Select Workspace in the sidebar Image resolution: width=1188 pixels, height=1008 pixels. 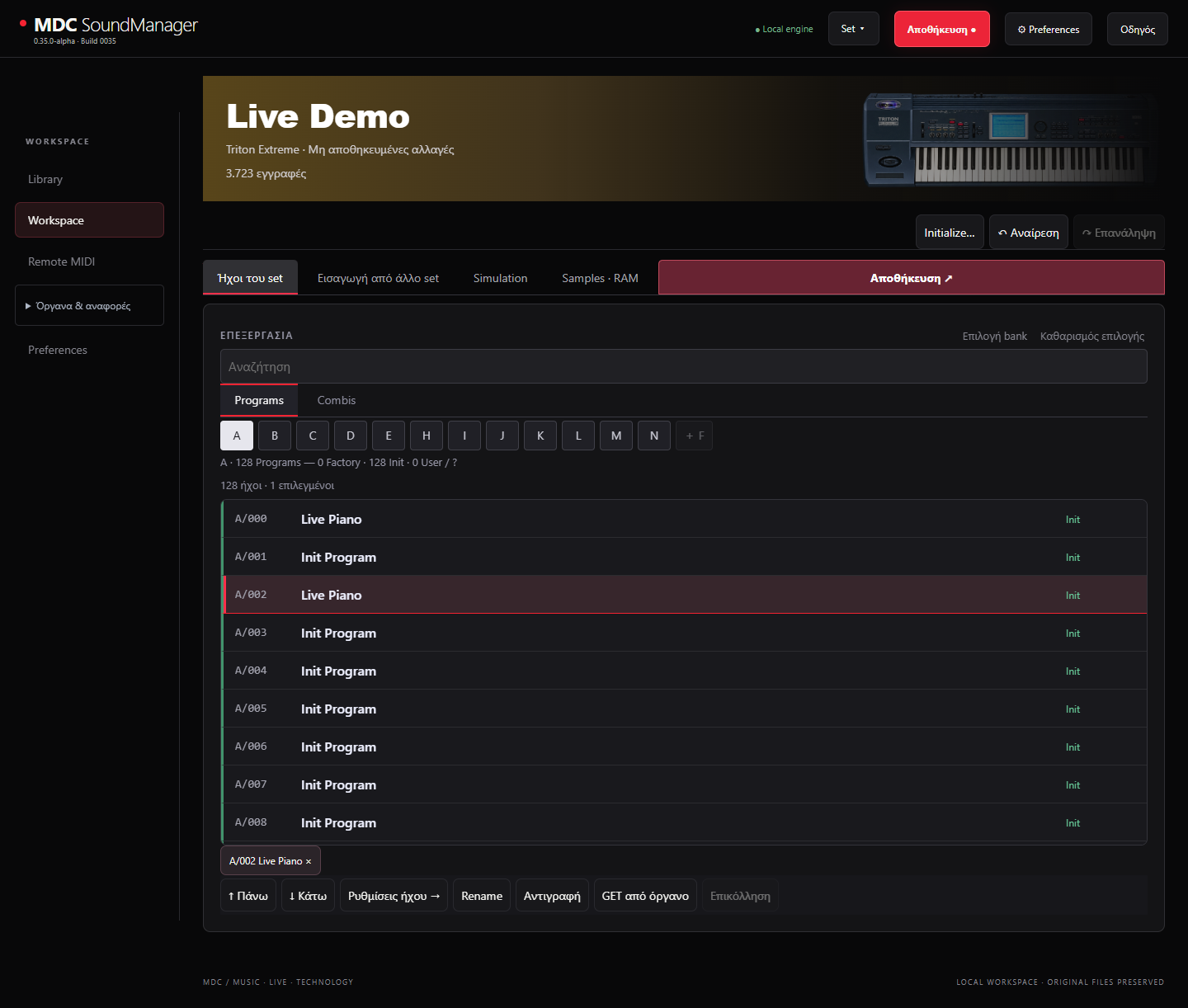(89, 220)
